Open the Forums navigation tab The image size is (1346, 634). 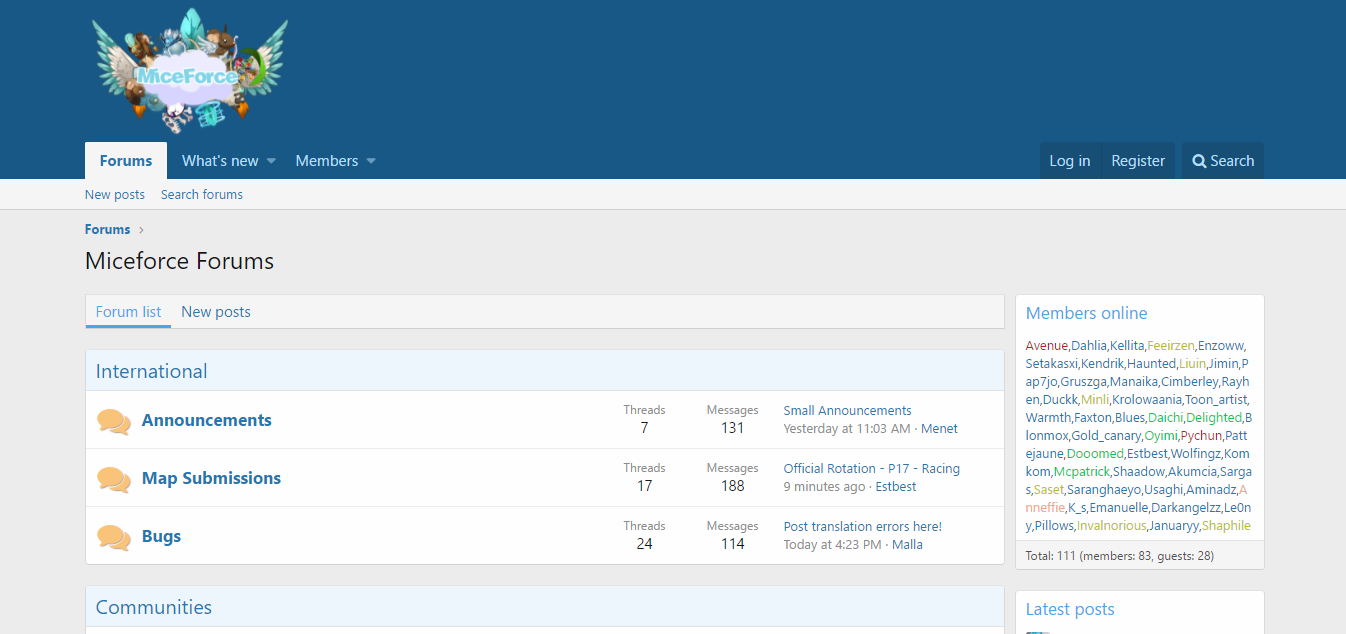(x=126, y=161)
